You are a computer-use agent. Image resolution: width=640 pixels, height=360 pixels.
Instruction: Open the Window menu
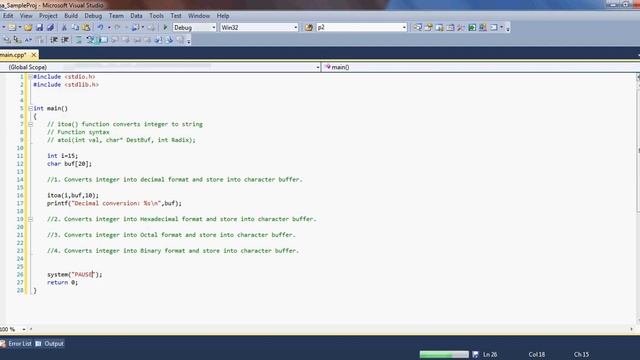(x=199, y=16)
